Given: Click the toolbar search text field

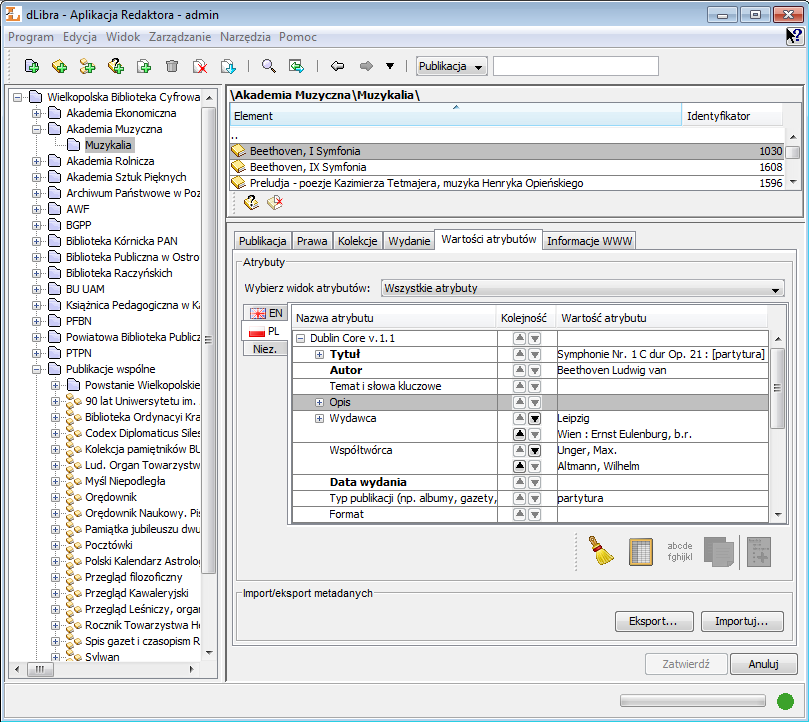Looking at the screenshot, I should [x=576, y=66].
